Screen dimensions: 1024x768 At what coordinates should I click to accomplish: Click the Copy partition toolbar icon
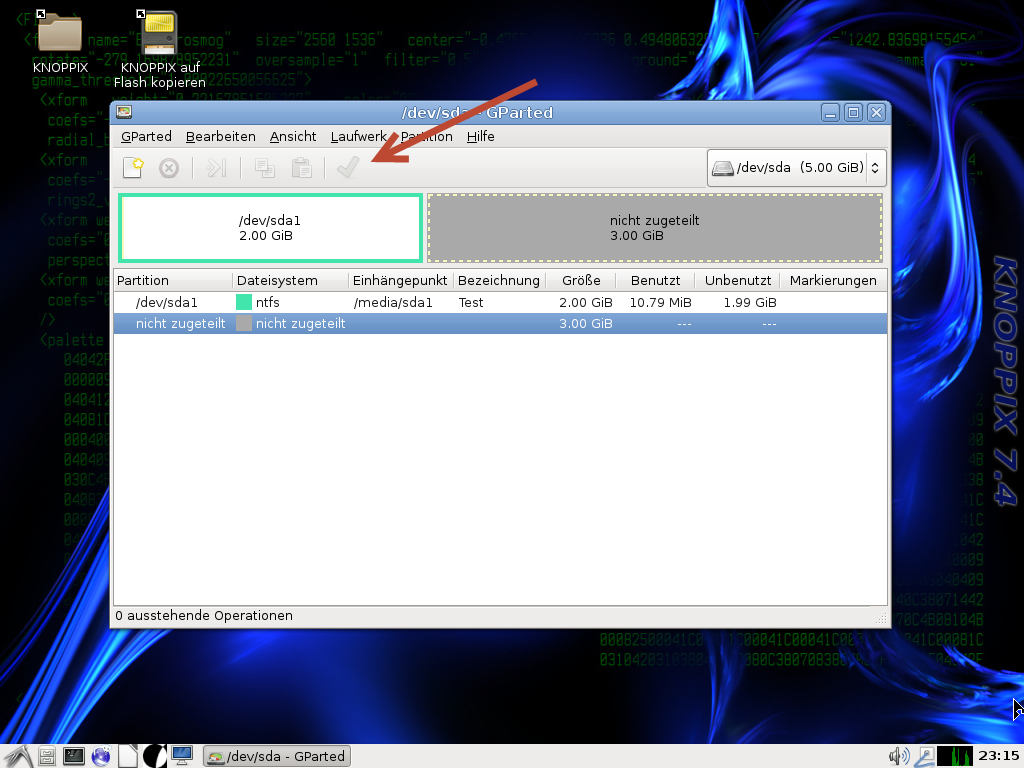[x=264, y=168]
